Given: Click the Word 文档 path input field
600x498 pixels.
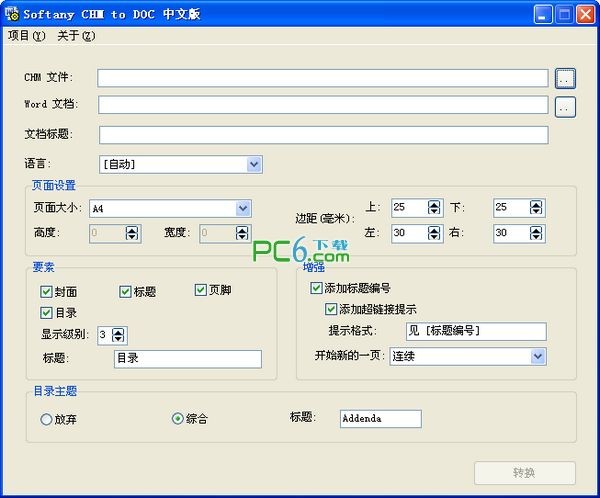Looking at the screenshot, I should tap(323, 105).
